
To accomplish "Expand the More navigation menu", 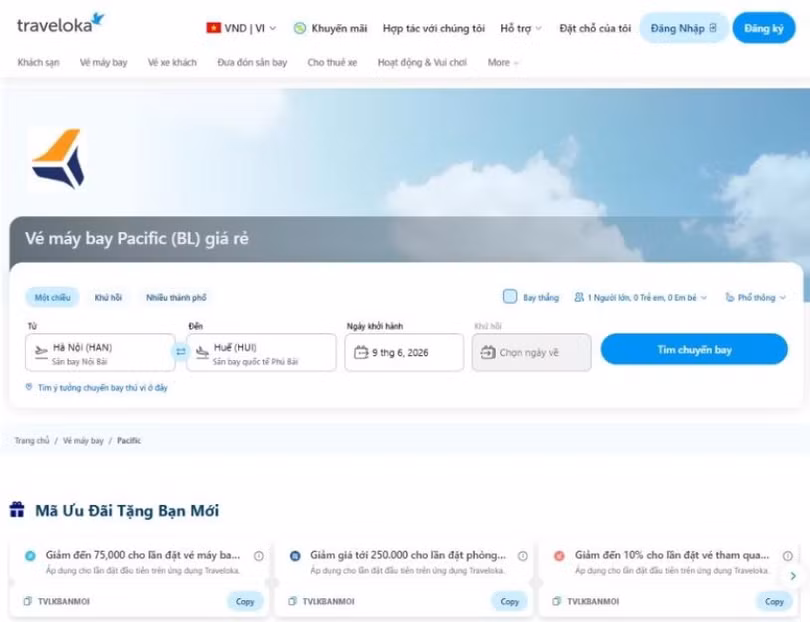I will pos(503,63).
